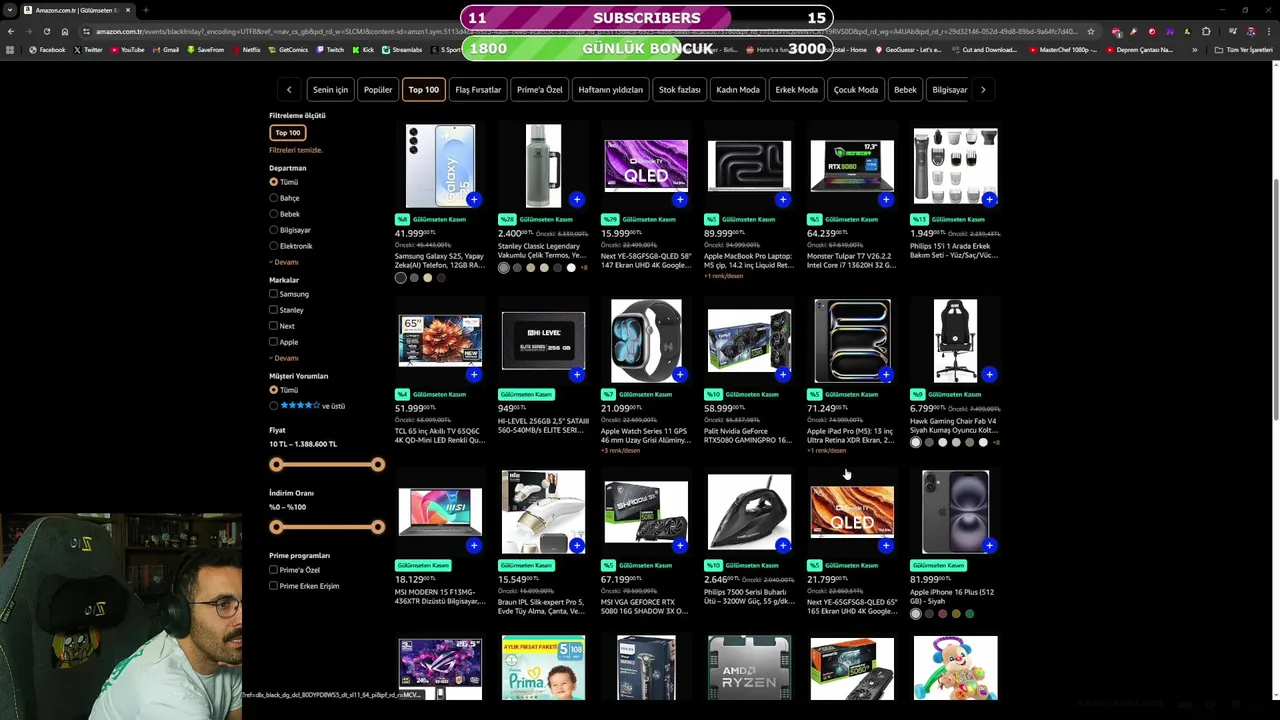Add Philips 15'i 1 Arada grooming set via plus
The height and width of the screenshot is (720, 1280).
[989, 199]
